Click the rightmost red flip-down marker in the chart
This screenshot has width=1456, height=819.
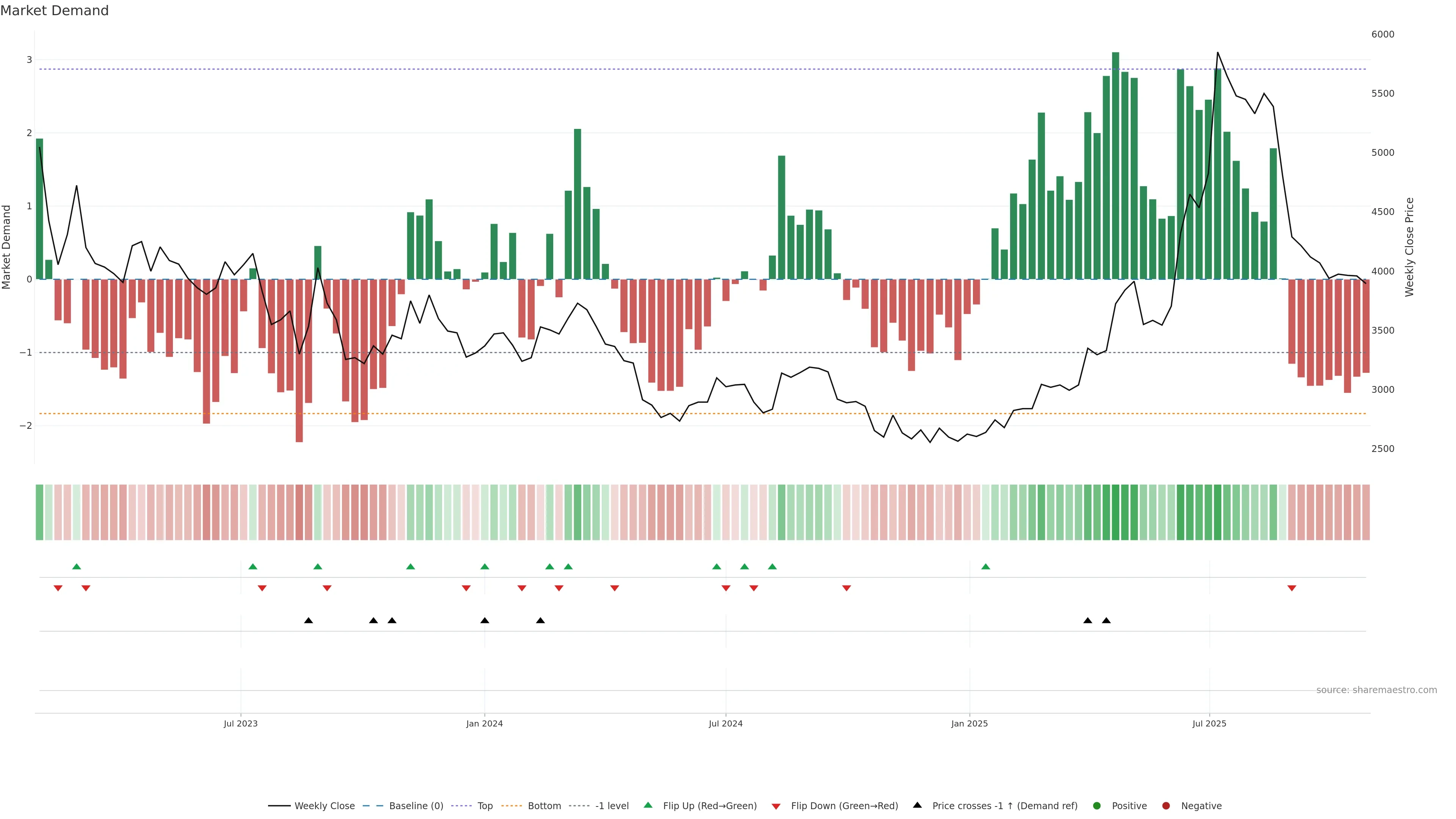point(1291,588)
